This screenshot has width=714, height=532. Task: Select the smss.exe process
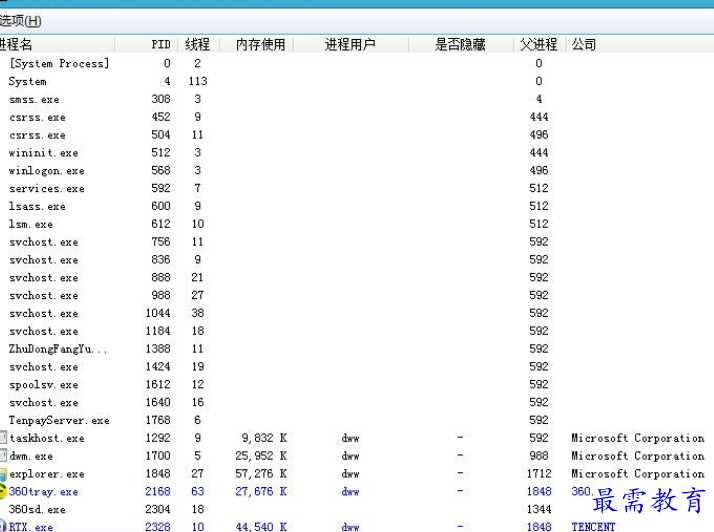coord(34,99)
